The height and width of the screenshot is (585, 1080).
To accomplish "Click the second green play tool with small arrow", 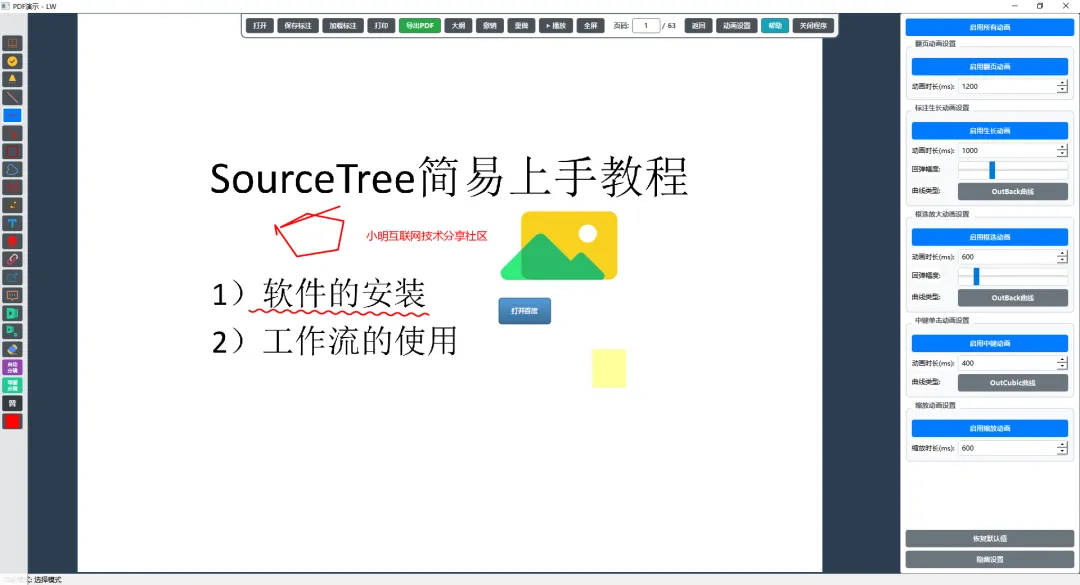I will point(12,331).
